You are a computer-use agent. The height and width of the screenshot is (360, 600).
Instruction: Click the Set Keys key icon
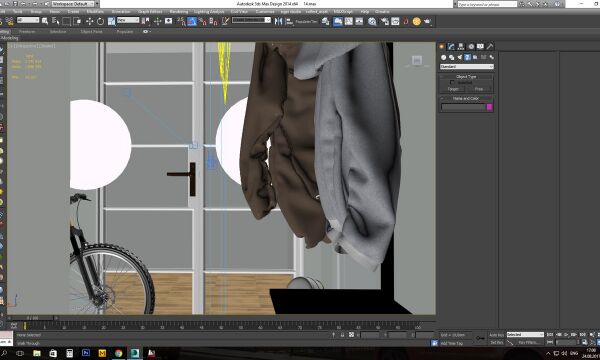coord(480,338)
